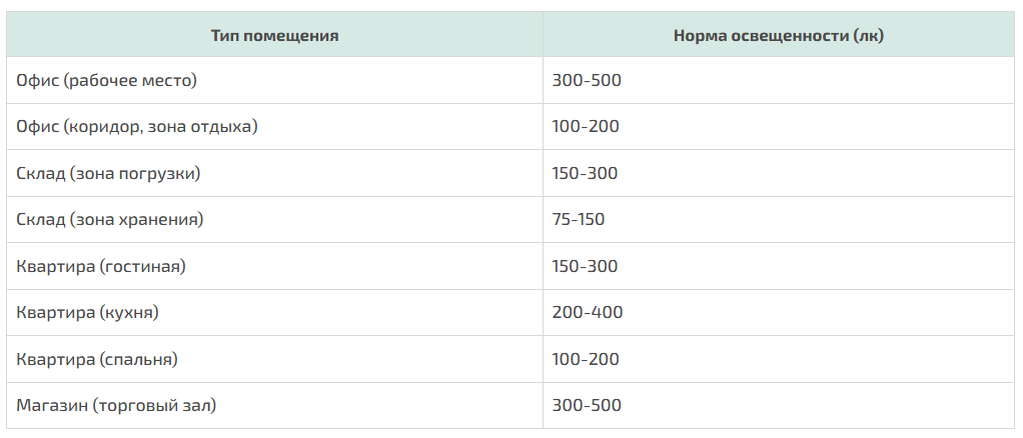Screen dimensions: 1023x438
Task: Select the 'Квартира (спальня)' cell
Action: (97, 359)
